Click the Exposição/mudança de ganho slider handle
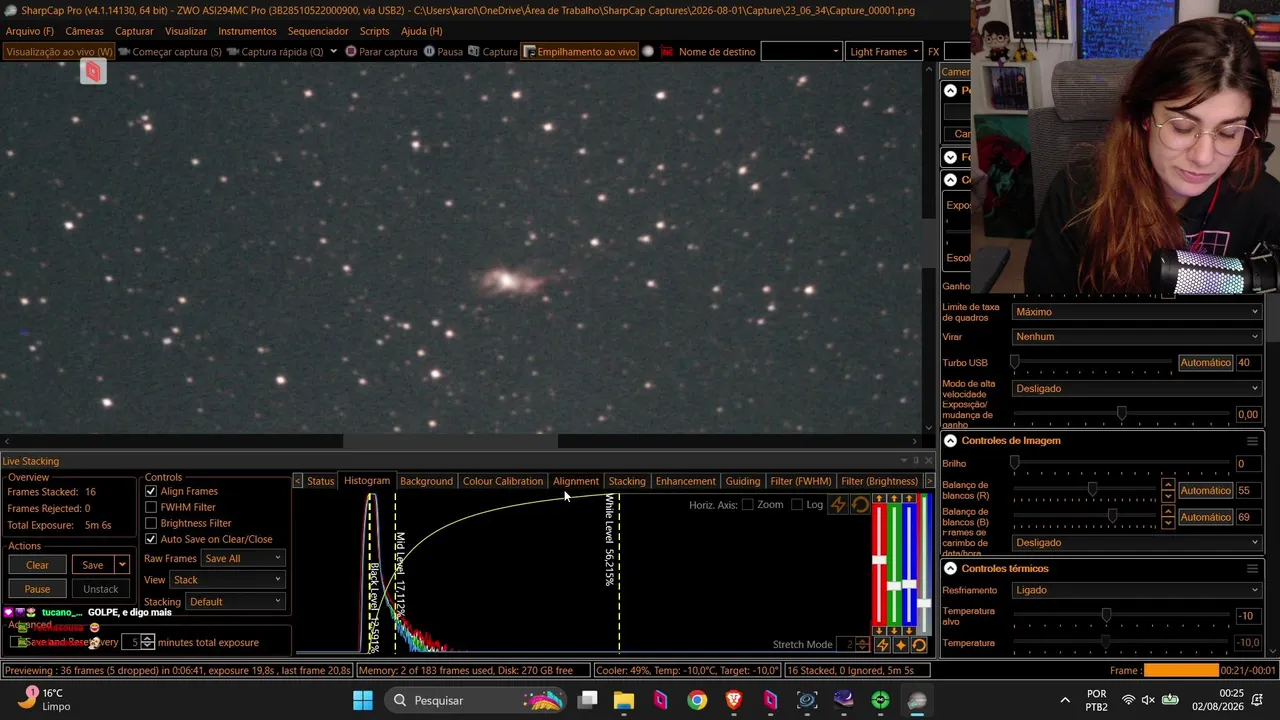This screenshot has height=720, width=1280. [x=1121, y=414]
